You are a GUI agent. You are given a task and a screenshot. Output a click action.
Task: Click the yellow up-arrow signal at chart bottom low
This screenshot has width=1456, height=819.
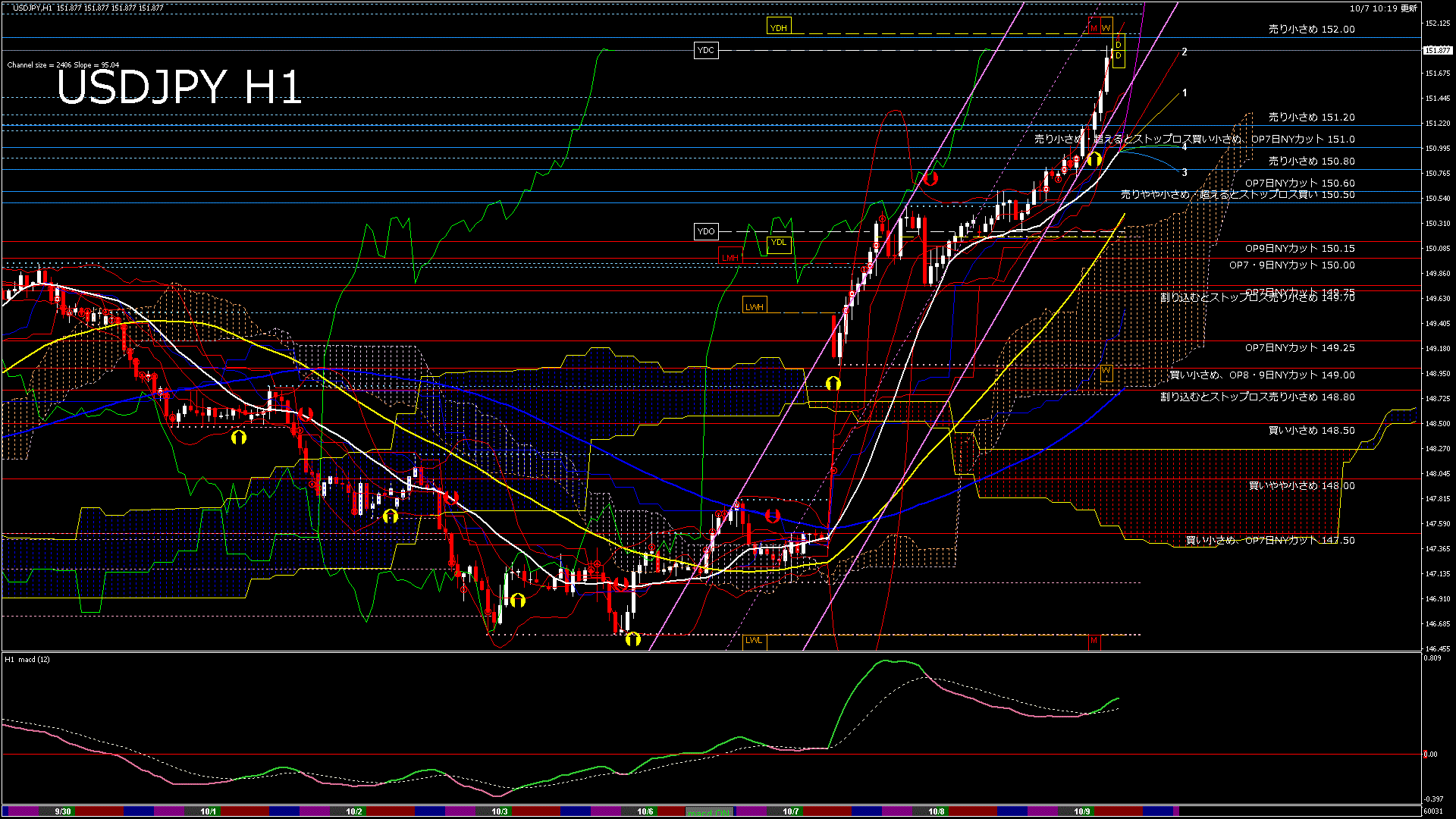632,639
